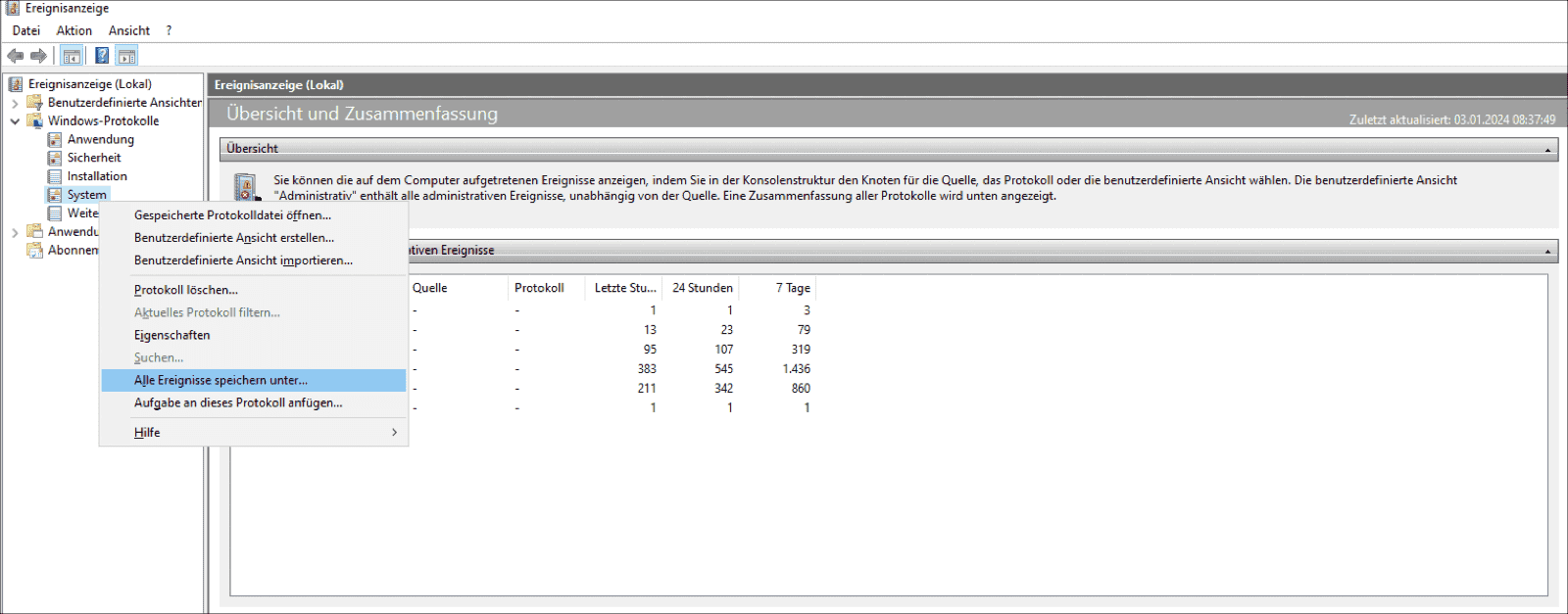
Task: Open Eigenschaften from context menu
Action: [254, 335]
